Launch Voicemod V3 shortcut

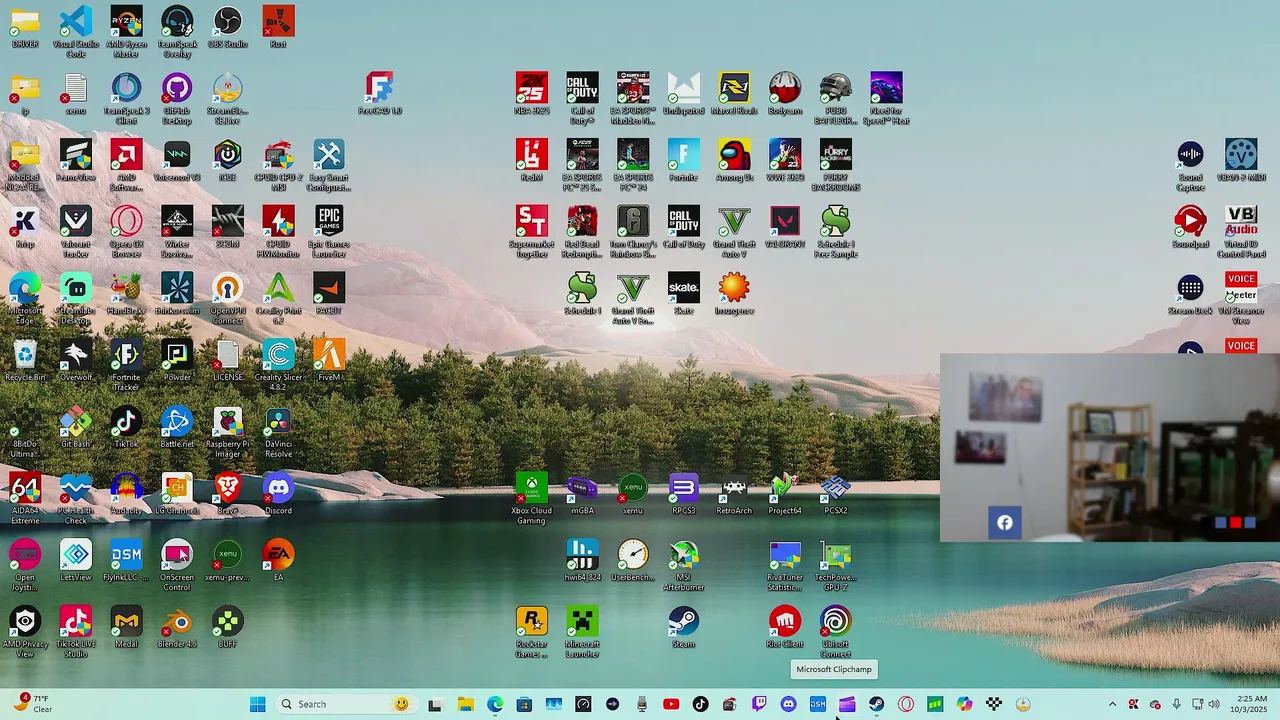point(177,161)
